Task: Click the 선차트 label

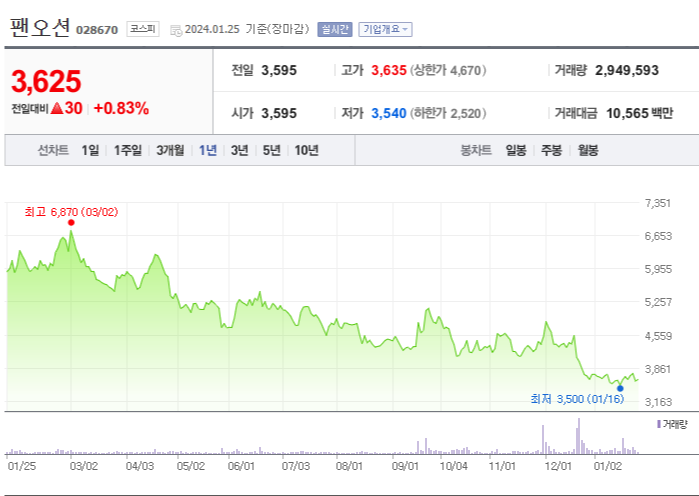Action: tap(53, 150)
